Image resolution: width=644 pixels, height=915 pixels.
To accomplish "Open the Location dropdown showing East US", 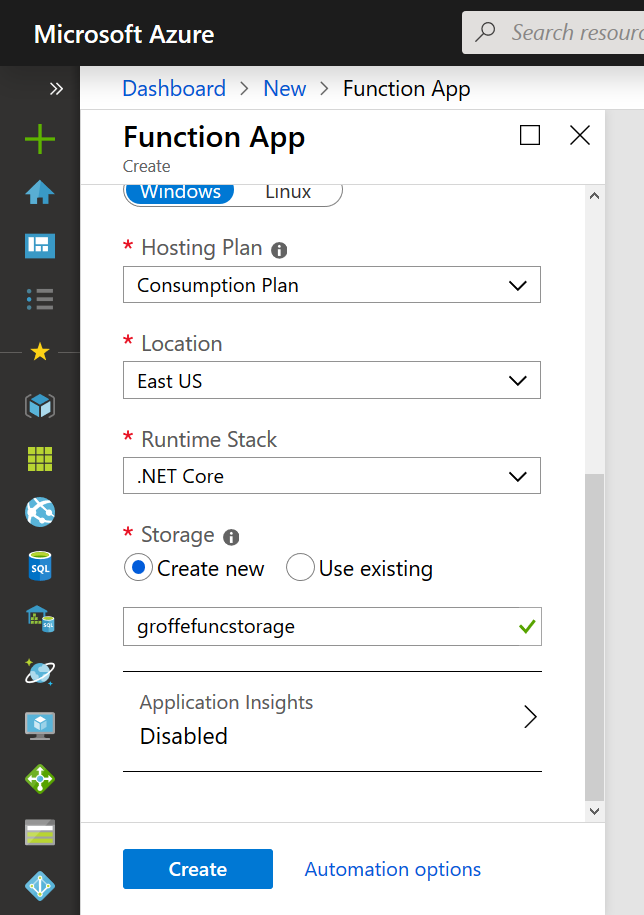I will click(332, 380).
